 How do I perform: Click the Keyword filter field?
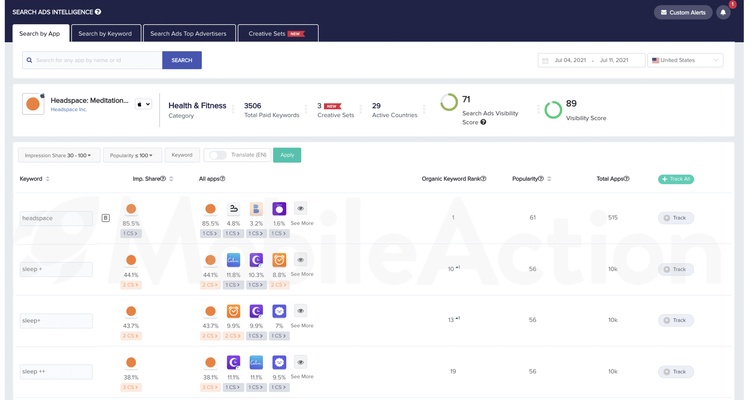[x=182, y=155]
